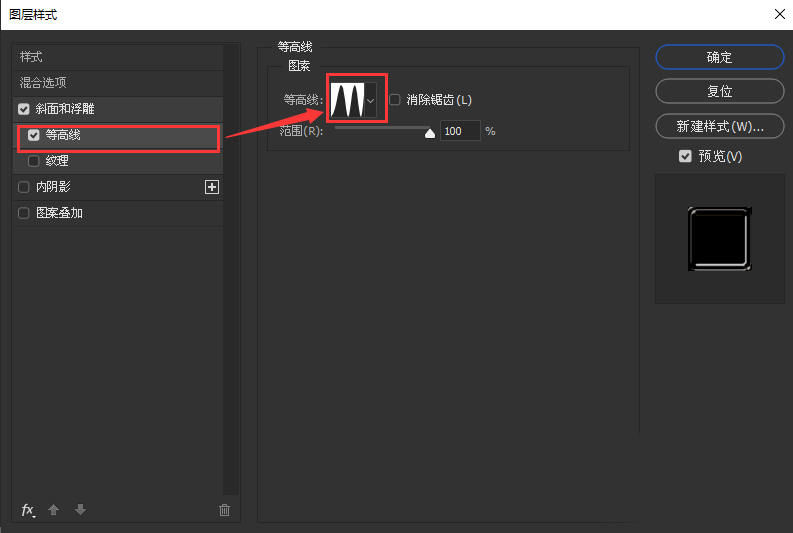The width and height of the screenshot is (793, 533).
Task: Click the 复位 button
Action: pos(720,92)
